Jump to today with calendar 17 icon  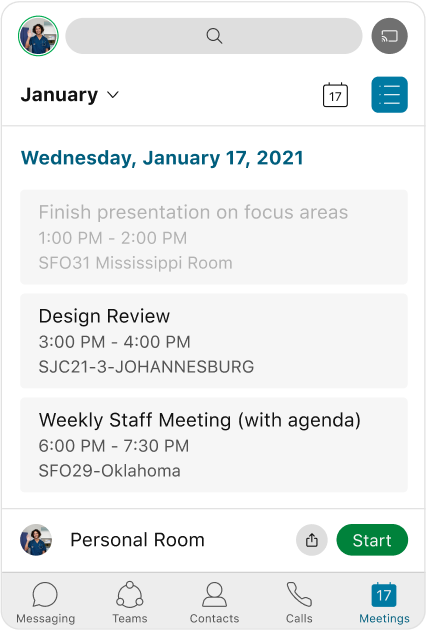point(335,95)
